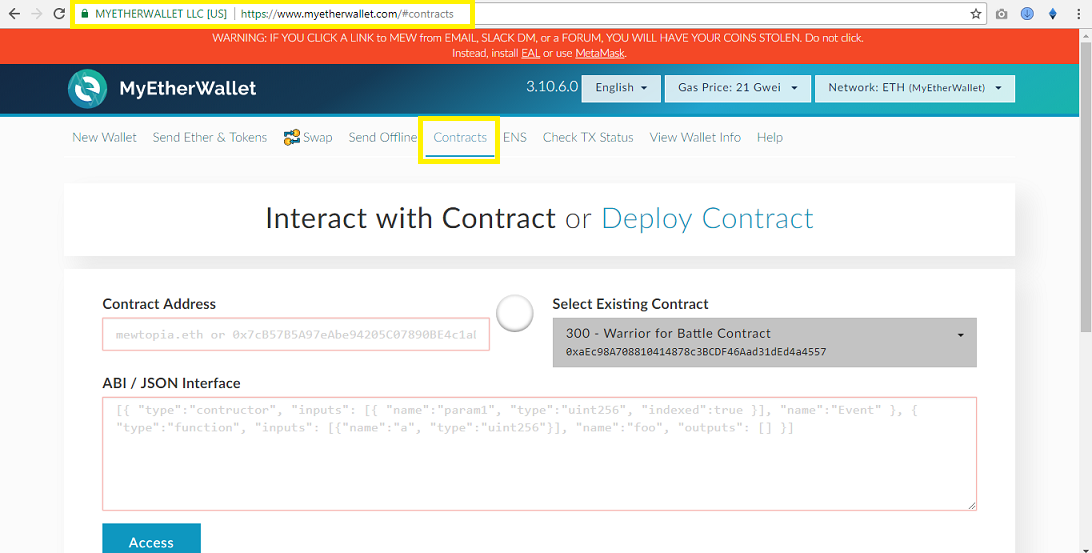Image resolution: width=1092 pixels, height=553 pixels.
Task: Select the Contracts tab
Action: click(460, 137)
